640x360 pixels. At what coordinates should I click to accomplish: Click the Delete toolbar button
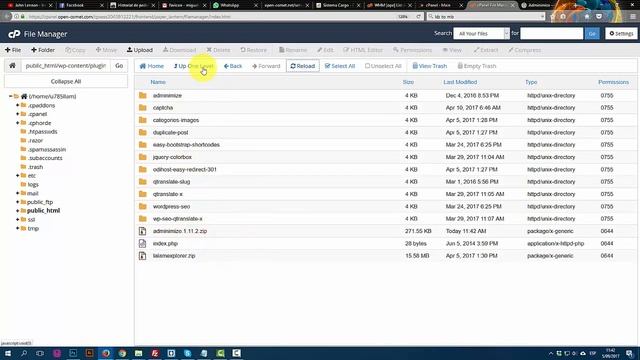pyautogui.click(x=218, y=50)
